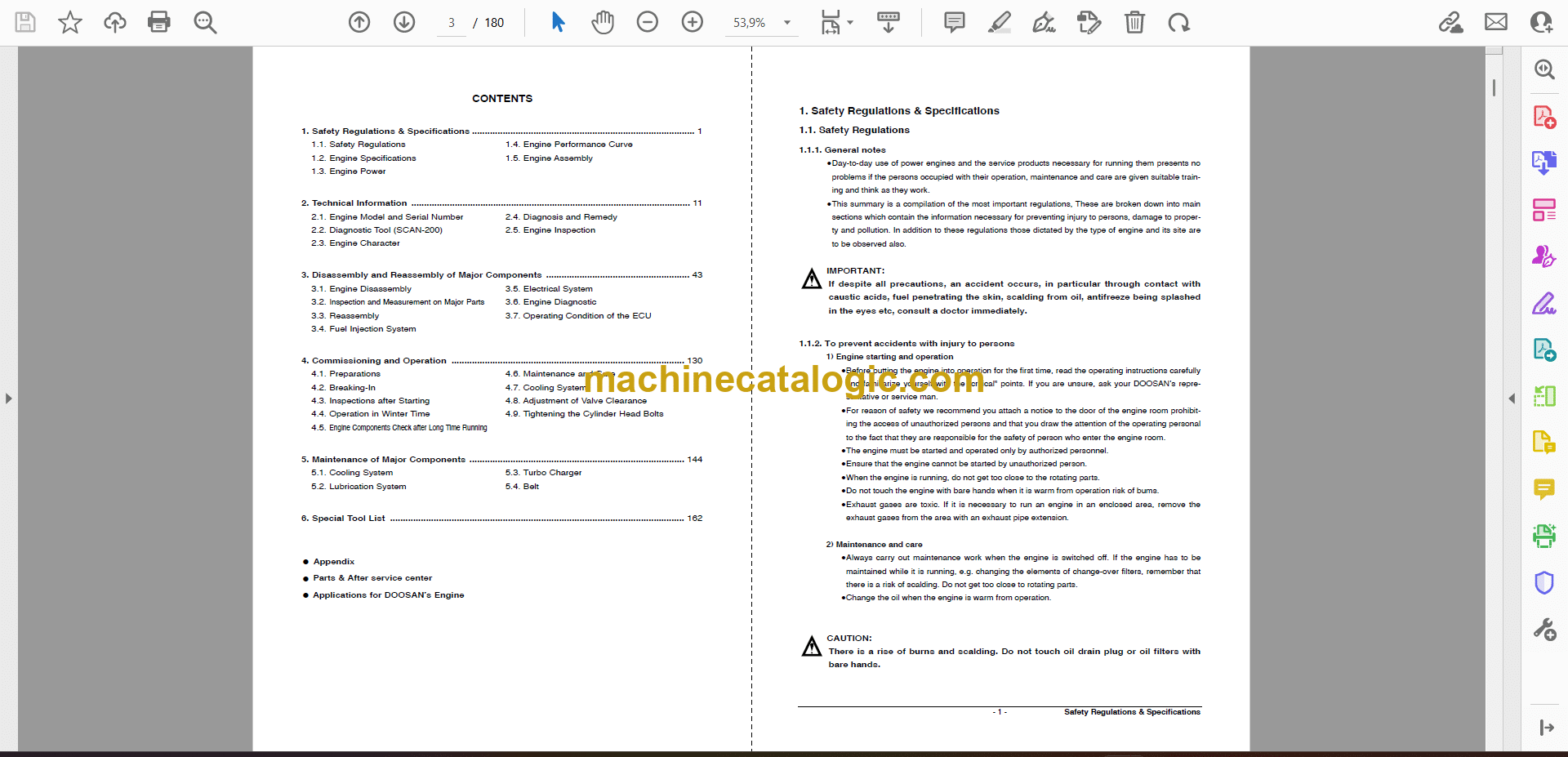
Task: Click '2.2. Diagnostic Tool (SCAN-200)' entry
Action: pyautogui.click(x=376, y=229)
